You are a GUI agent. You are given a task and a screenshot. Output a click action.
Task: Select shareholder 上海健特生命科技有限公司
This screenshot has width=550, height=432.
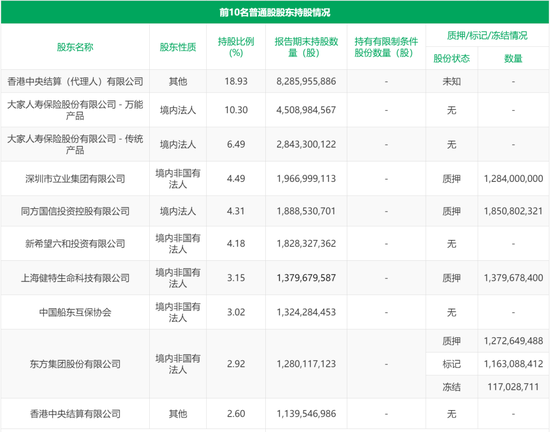tap(75, 278)
